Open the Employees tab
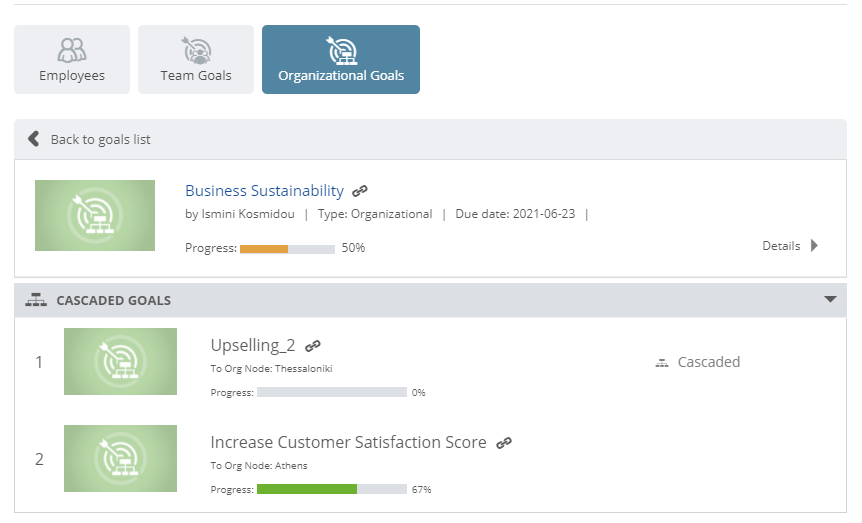The image size is (862, 523). (72, 59)
